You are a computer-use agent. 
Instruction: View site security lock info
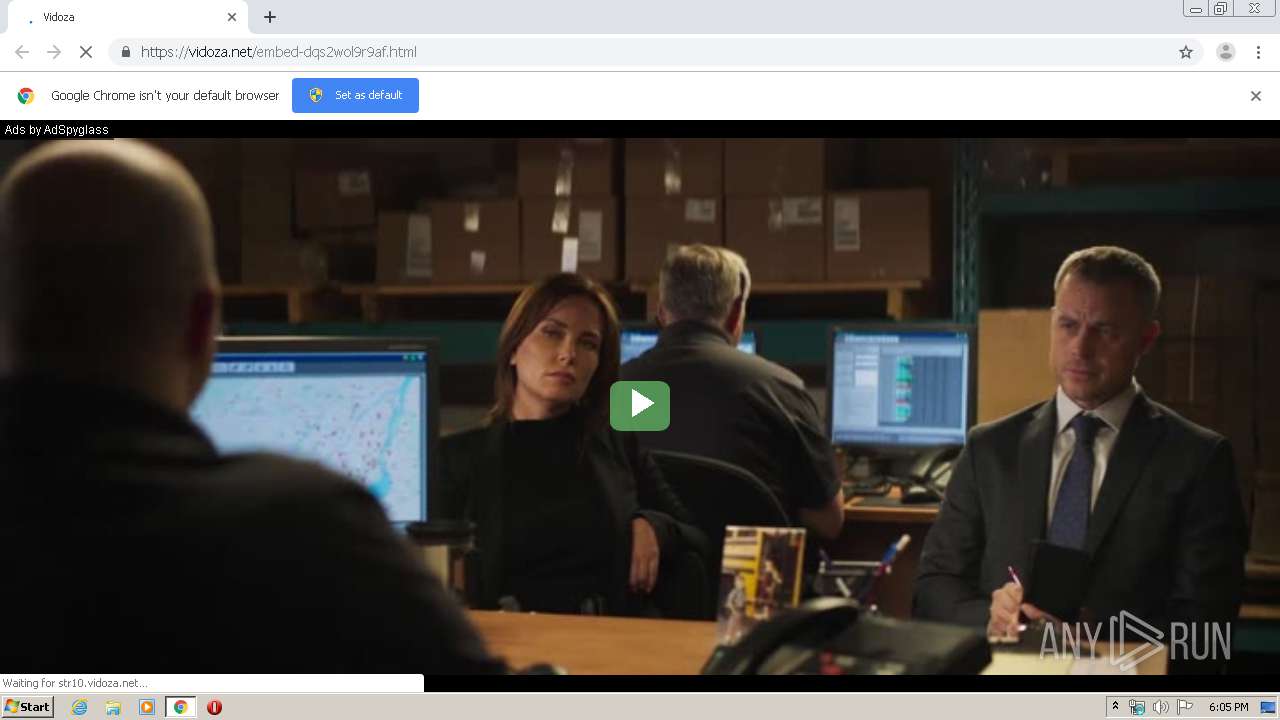[125, 52]
